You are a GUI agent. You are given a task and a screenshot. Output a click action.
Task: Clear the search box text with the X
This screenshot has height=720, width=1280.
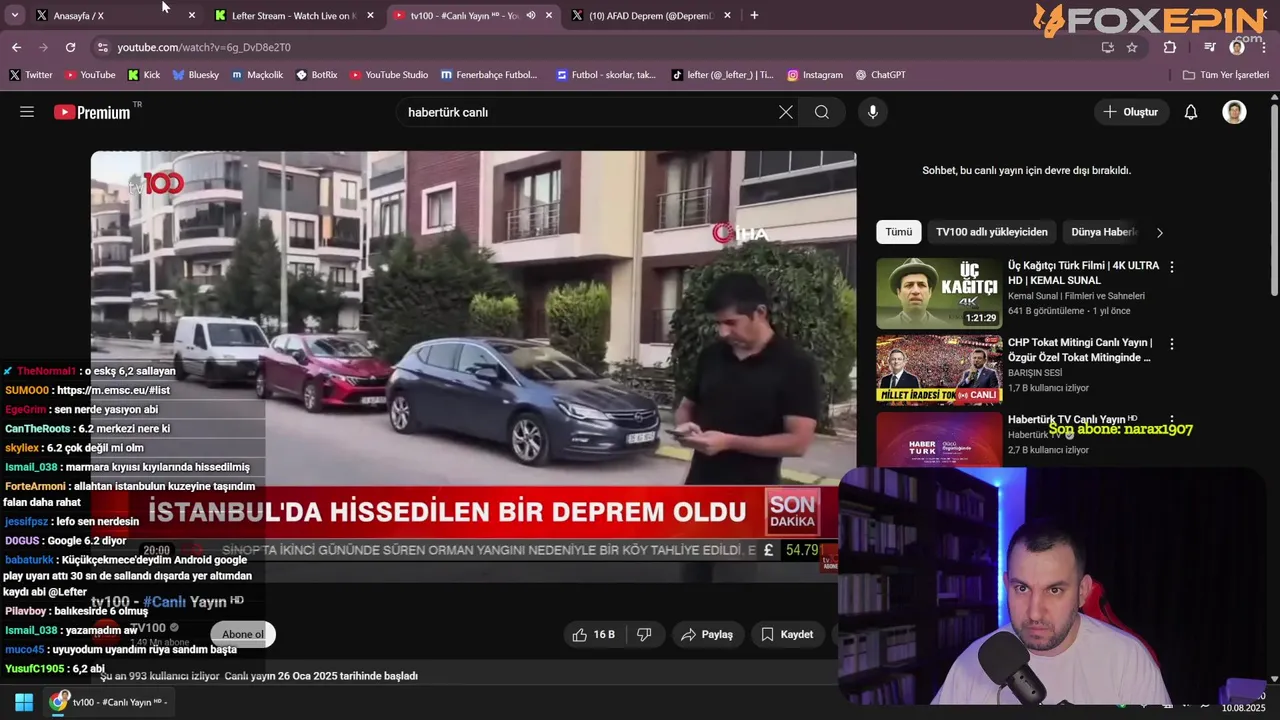click(x=786, y=112)
